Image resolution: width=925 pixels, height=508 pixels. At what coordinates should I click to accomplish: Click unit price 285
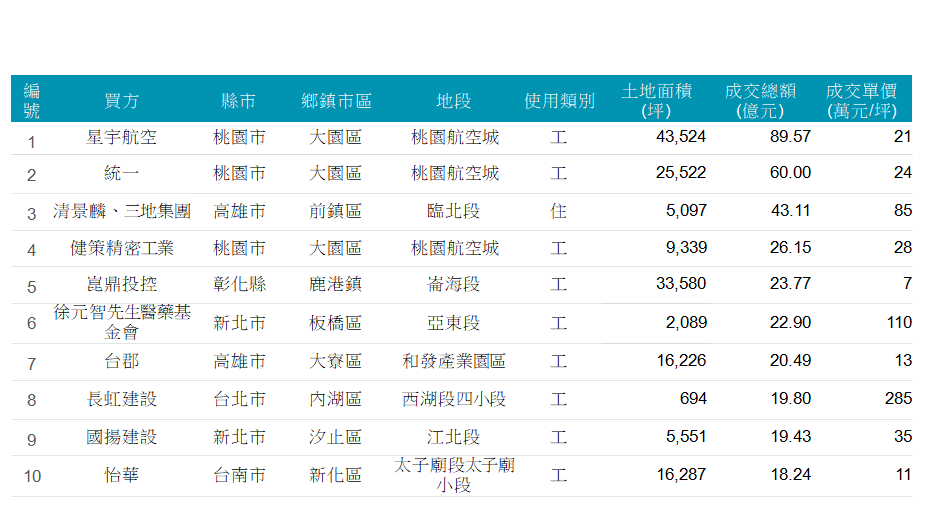tap(898, 399)
